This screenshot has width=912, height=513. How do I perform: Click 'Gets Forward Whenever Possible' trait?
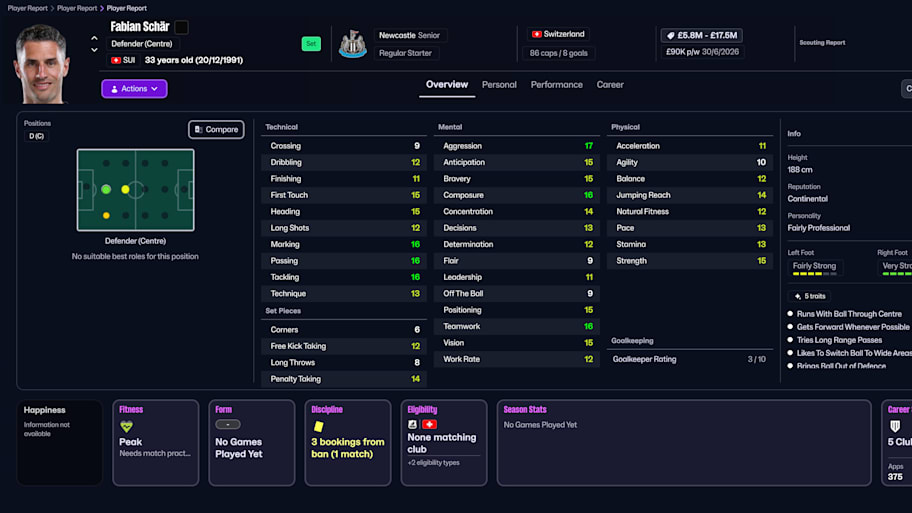coord(853,327)
